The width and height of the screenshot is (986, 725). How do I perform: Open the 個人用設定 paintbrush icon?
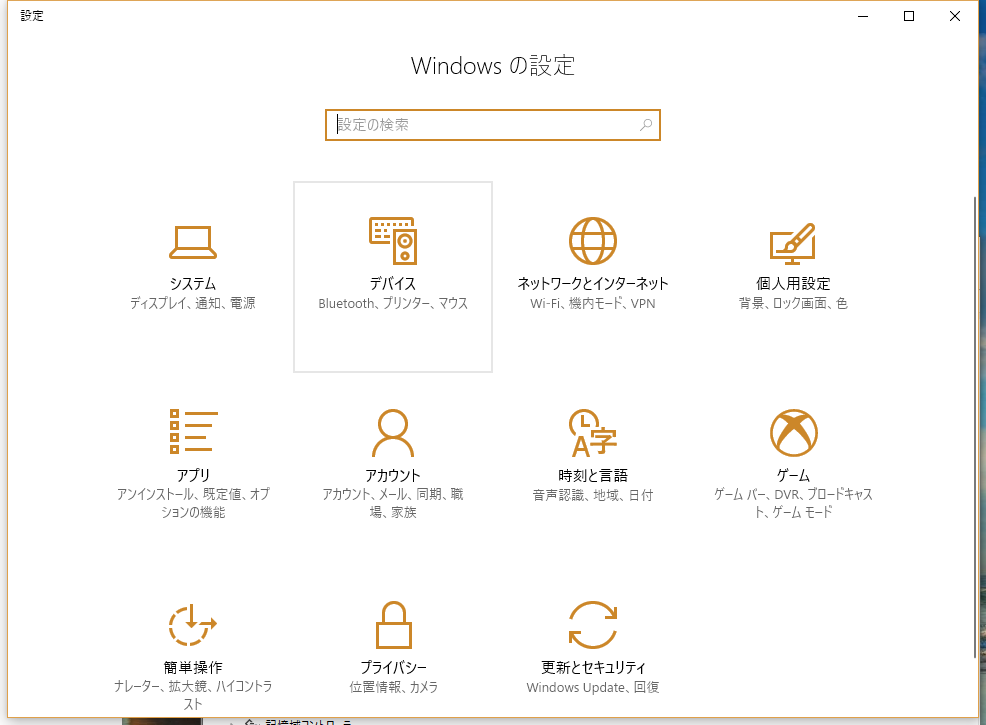tap(793, 243)
